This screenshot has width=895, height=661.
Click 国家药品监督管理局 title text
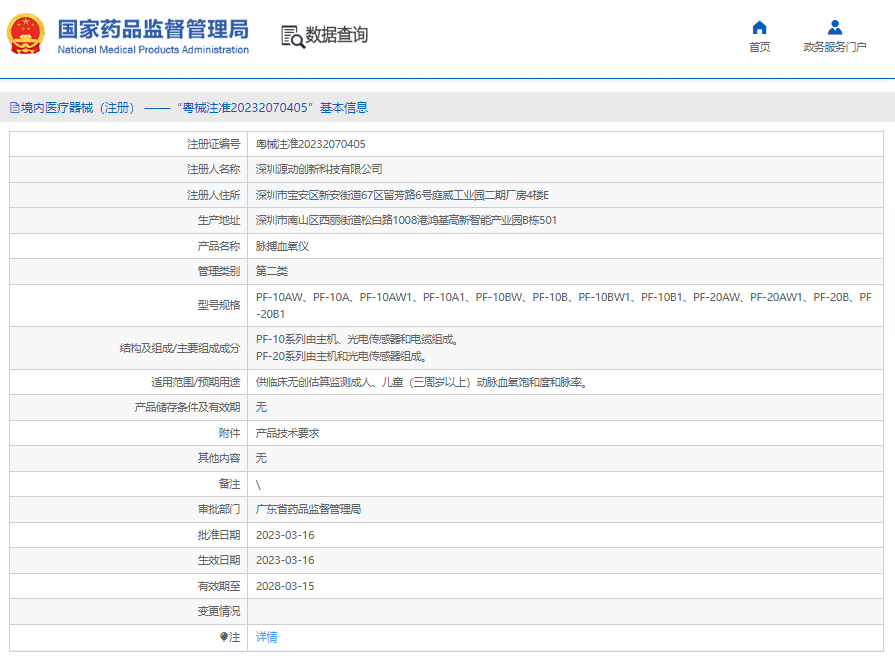click(153, 29)
